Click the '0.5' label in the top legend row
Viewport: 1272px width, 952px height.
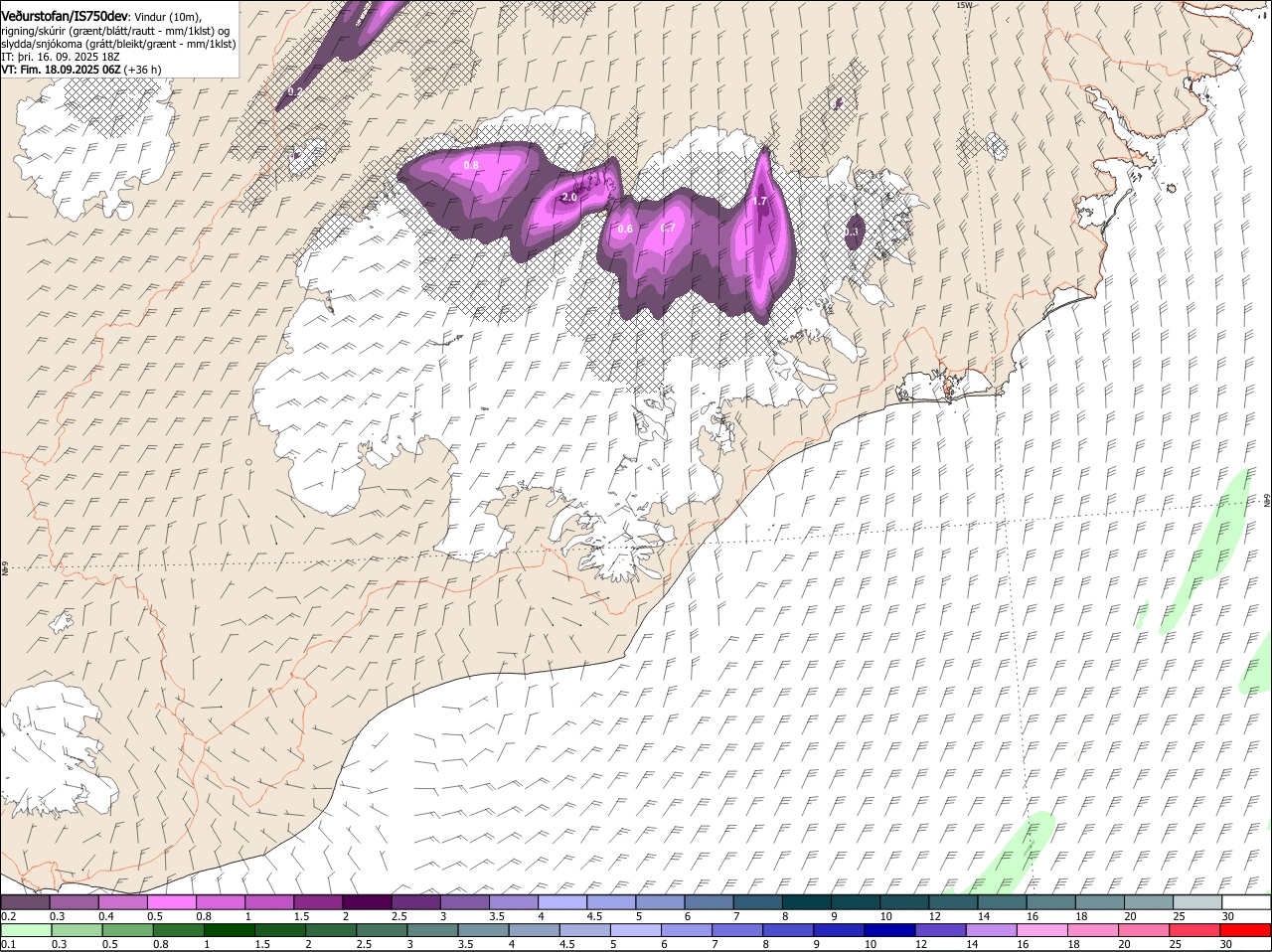point(155,916)
